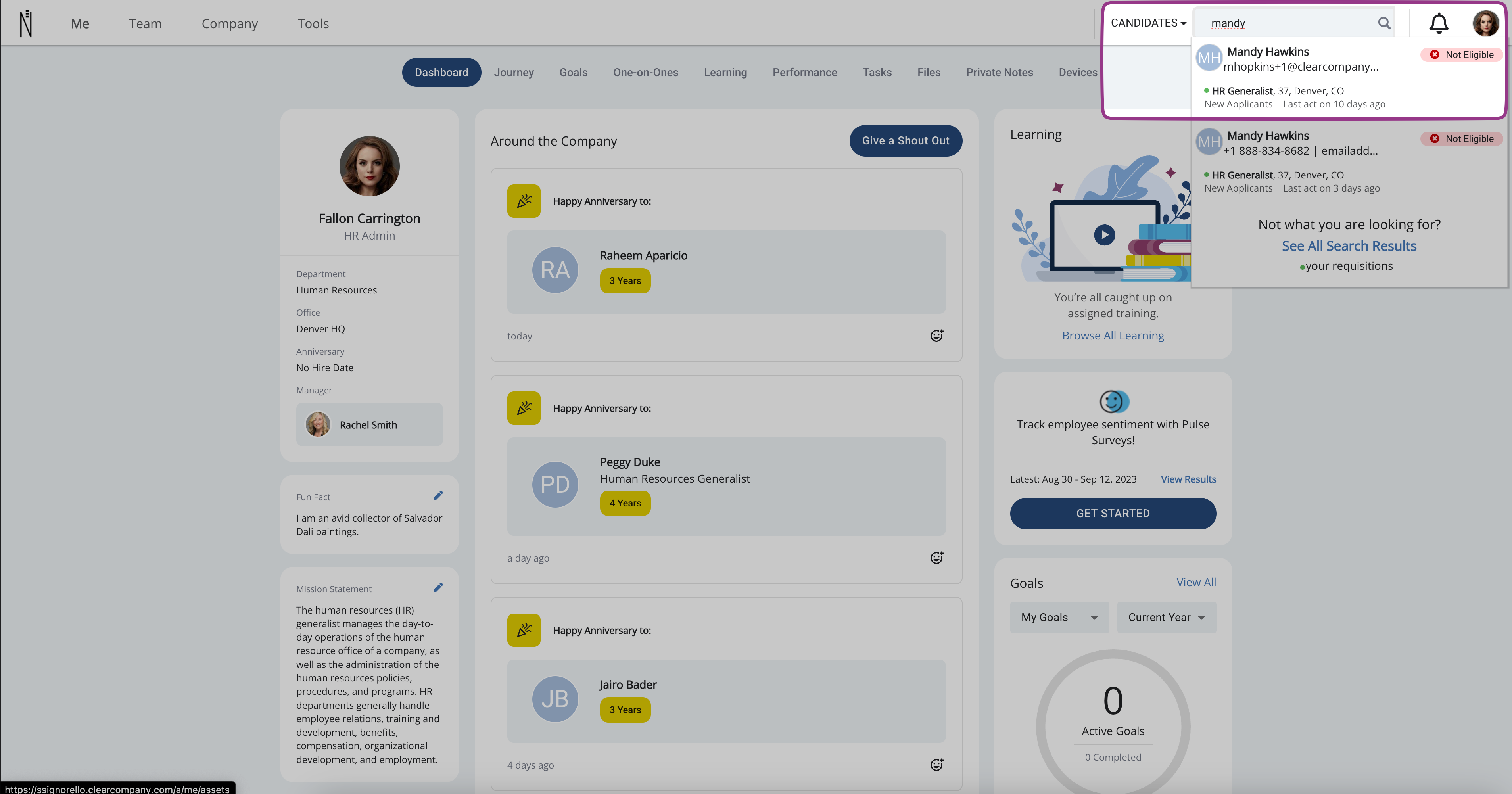Switch to the Private Notes tab
This screenshot has width=1512, height=794.
pyautogui.click(x=1000, y=72)
